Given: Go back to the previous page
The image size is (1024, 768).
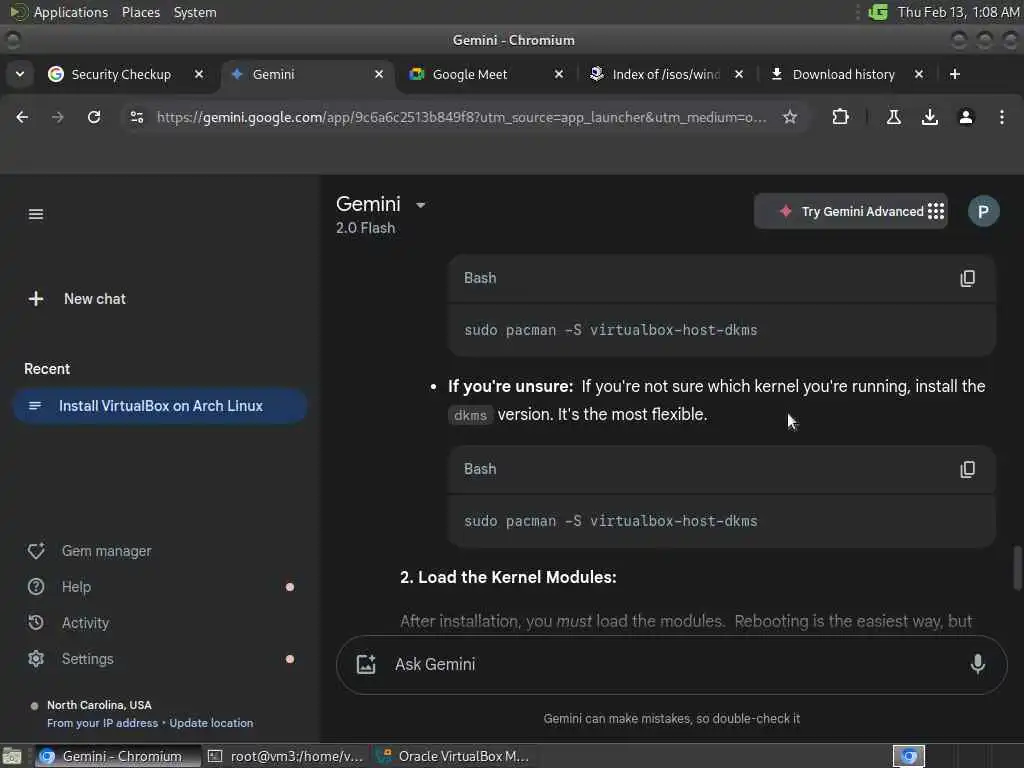Looking at the screenshot, I should point(22,117).
